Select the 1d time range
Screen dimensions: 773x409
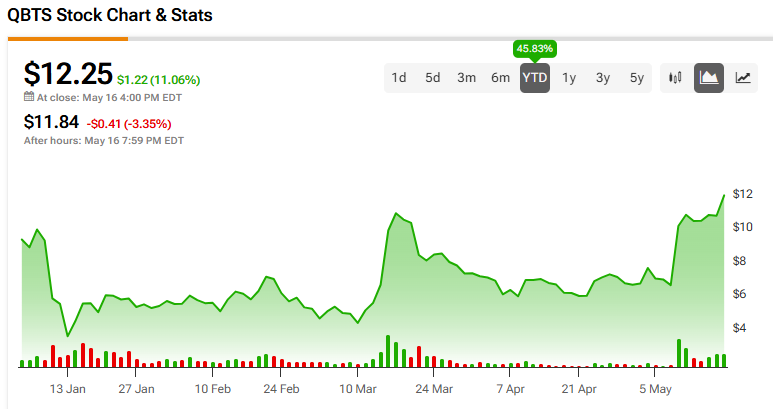coord(399,78)
